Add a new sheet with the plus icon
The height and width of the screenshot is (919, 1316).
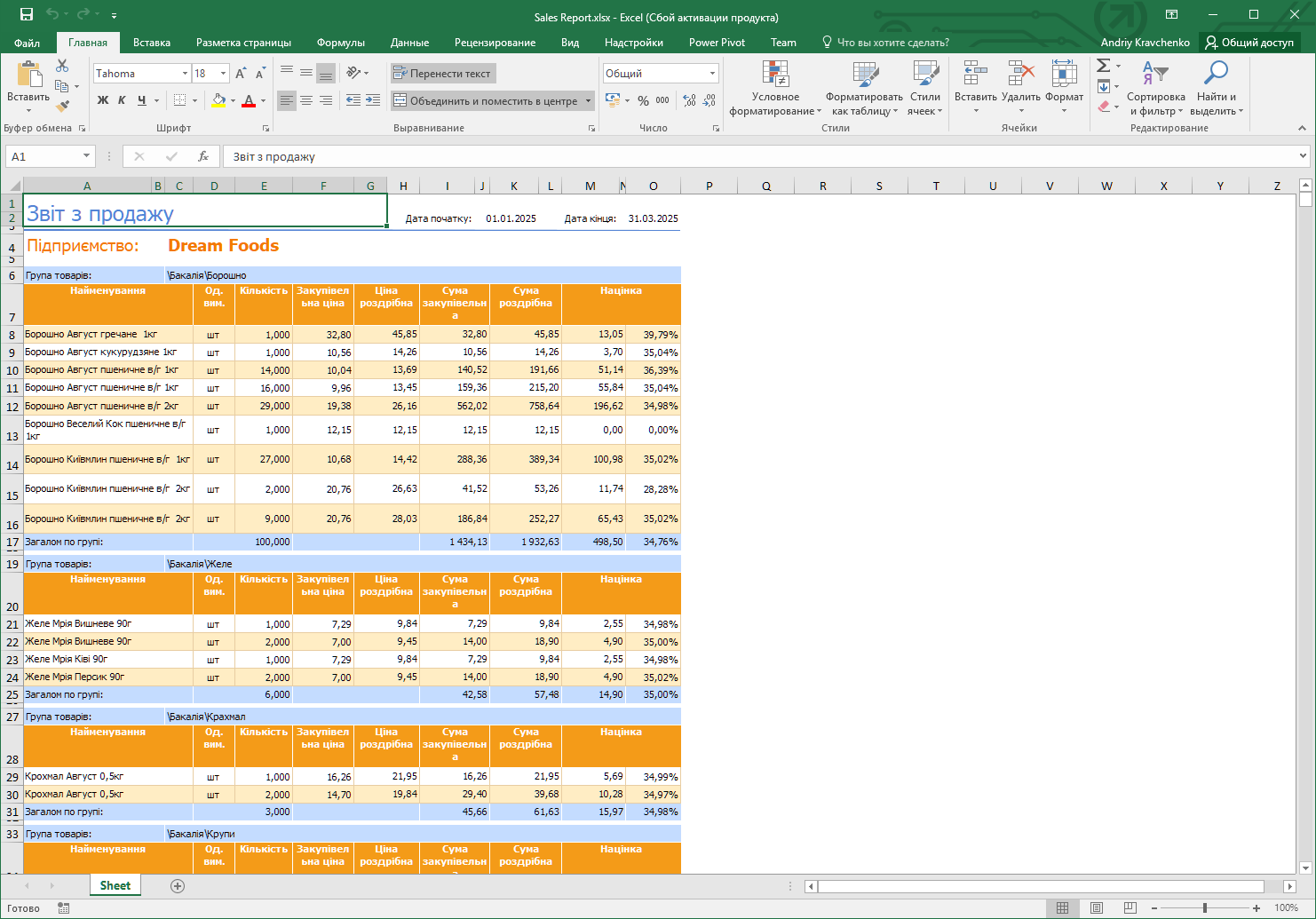pos(178,886)
